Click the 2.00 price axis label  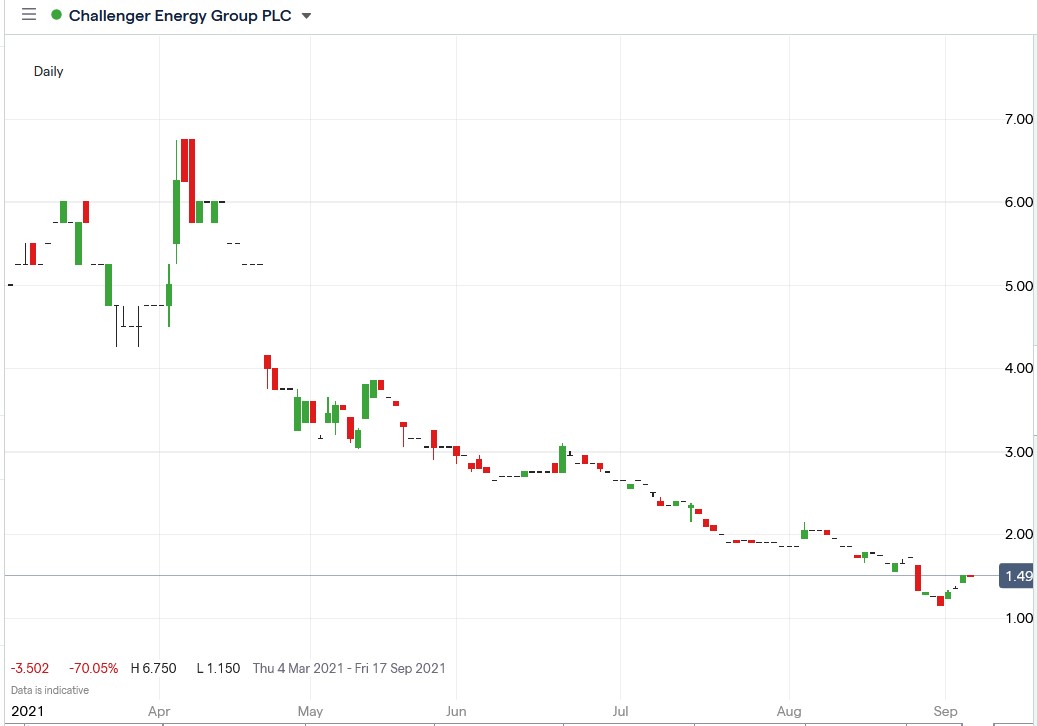coord(1018,534)
